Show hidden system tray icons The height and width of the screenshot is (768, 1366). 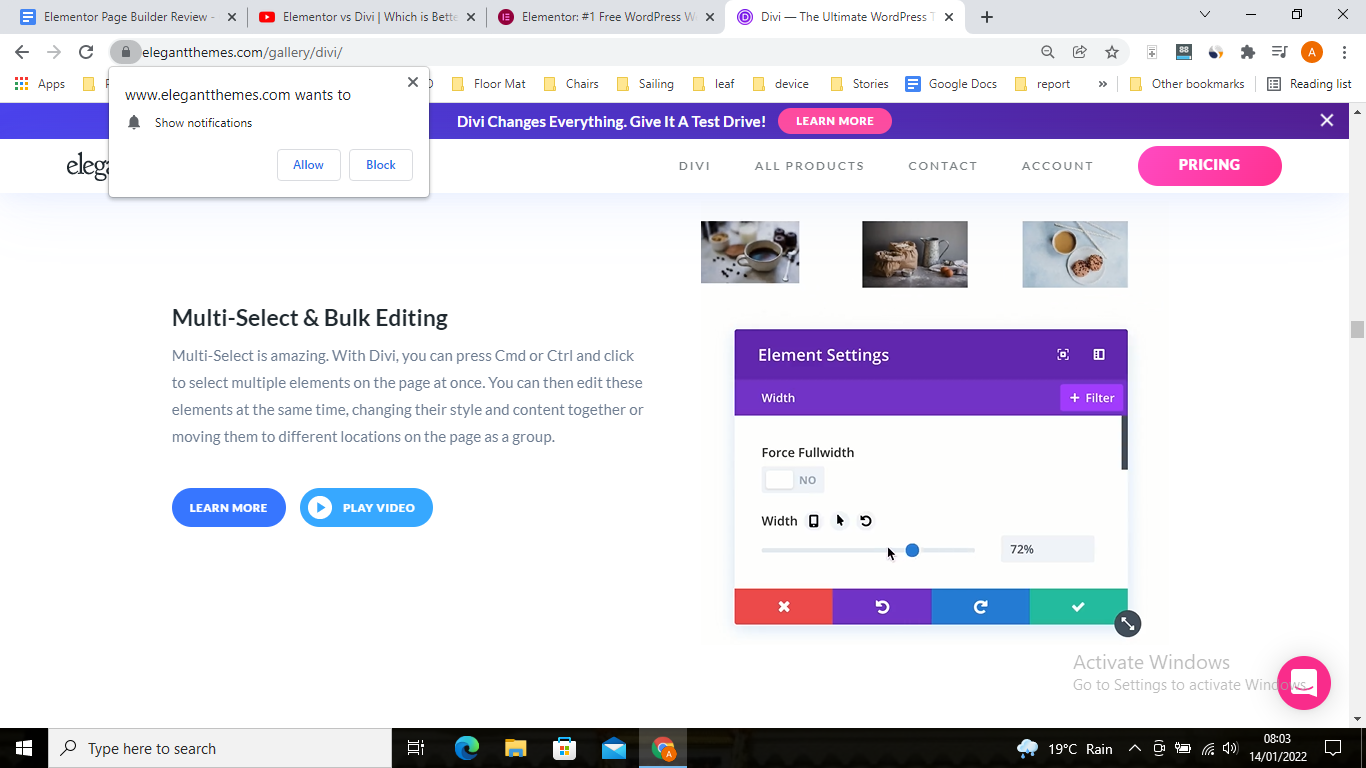[1135, 748]
